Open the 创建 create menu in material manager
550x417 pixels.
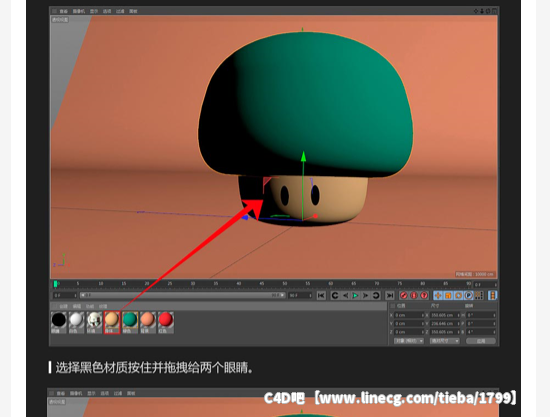click(x=63, y=306)
